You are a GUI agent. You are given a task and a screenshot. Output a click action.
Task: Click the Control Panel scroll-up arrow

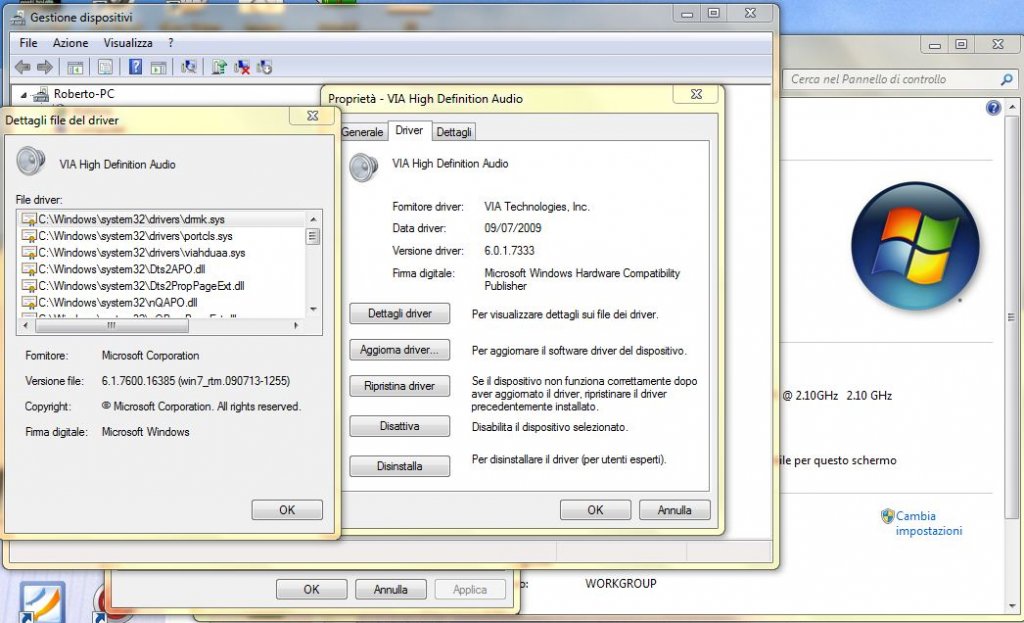(x=1012, y=106)
